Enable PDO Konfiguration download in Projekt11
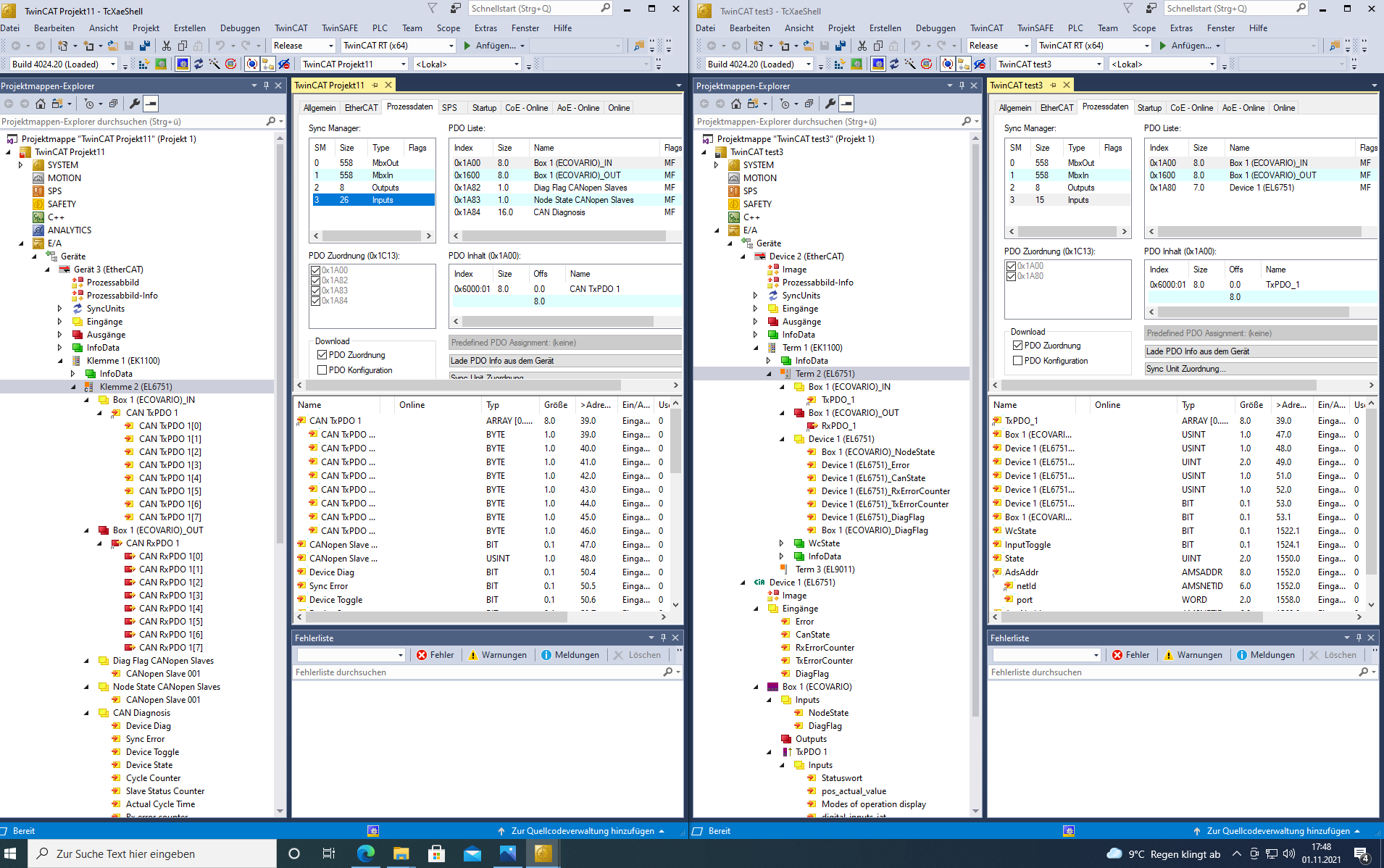 click(x=322, y=370)
